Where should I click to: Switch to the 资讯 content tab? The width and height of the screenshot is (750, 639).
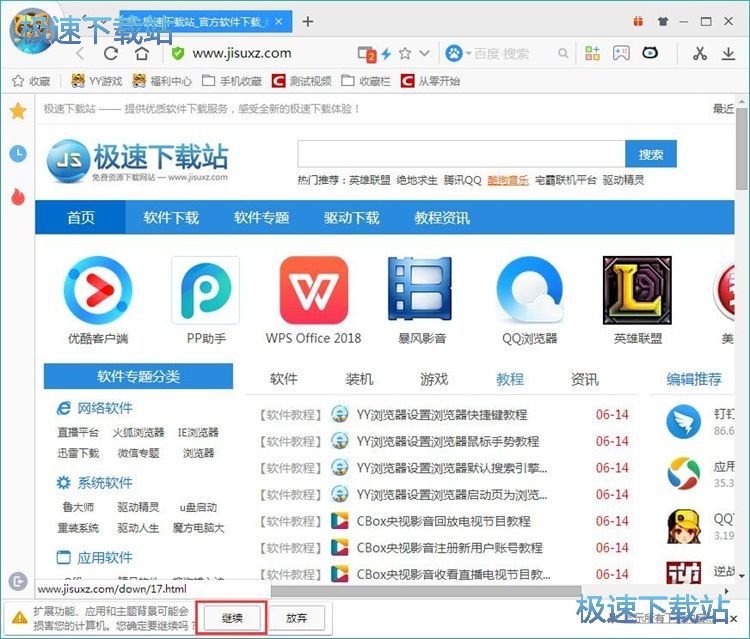585,379
